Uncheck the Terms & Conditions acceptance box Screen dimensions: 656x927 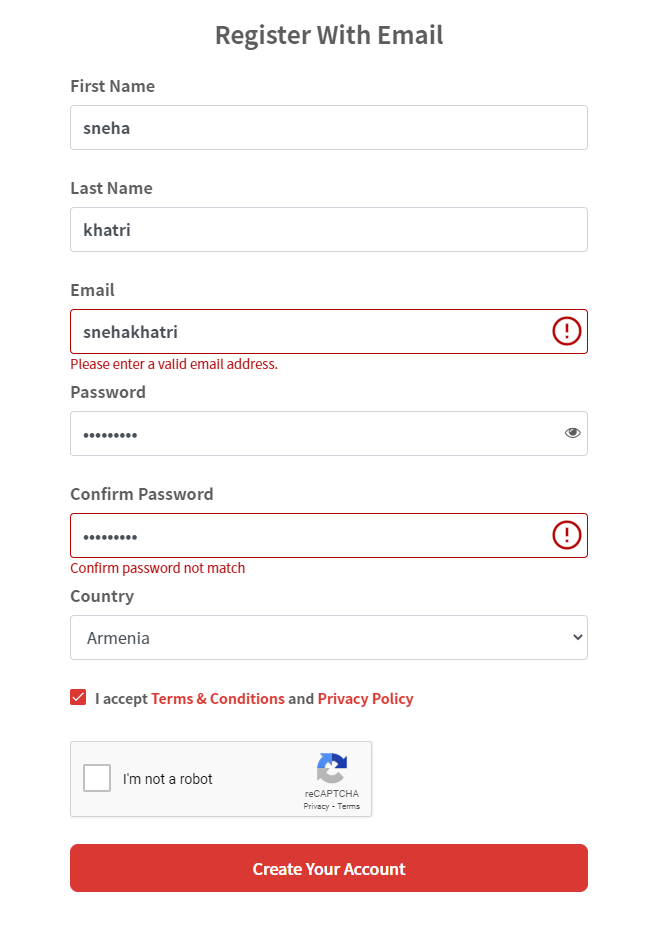click(x=78, y=696)
